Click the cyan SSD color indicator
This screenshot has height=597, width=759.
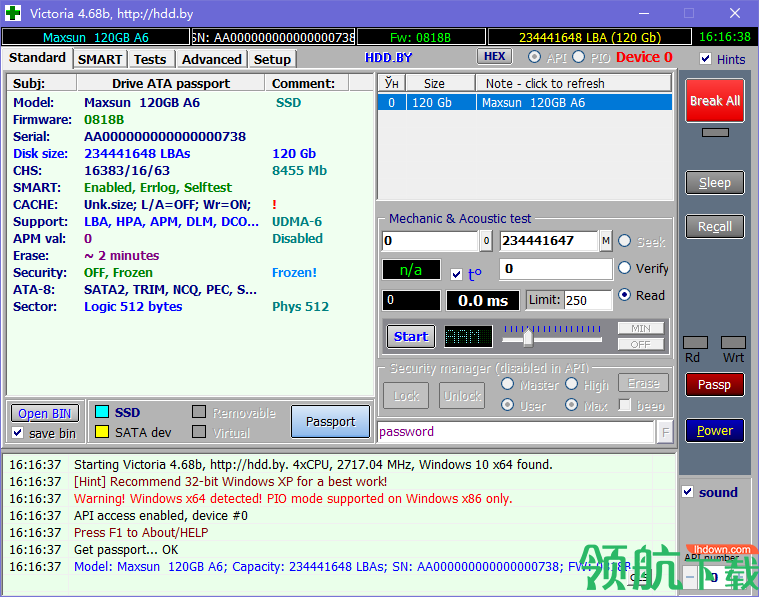[x=102, y=412]
